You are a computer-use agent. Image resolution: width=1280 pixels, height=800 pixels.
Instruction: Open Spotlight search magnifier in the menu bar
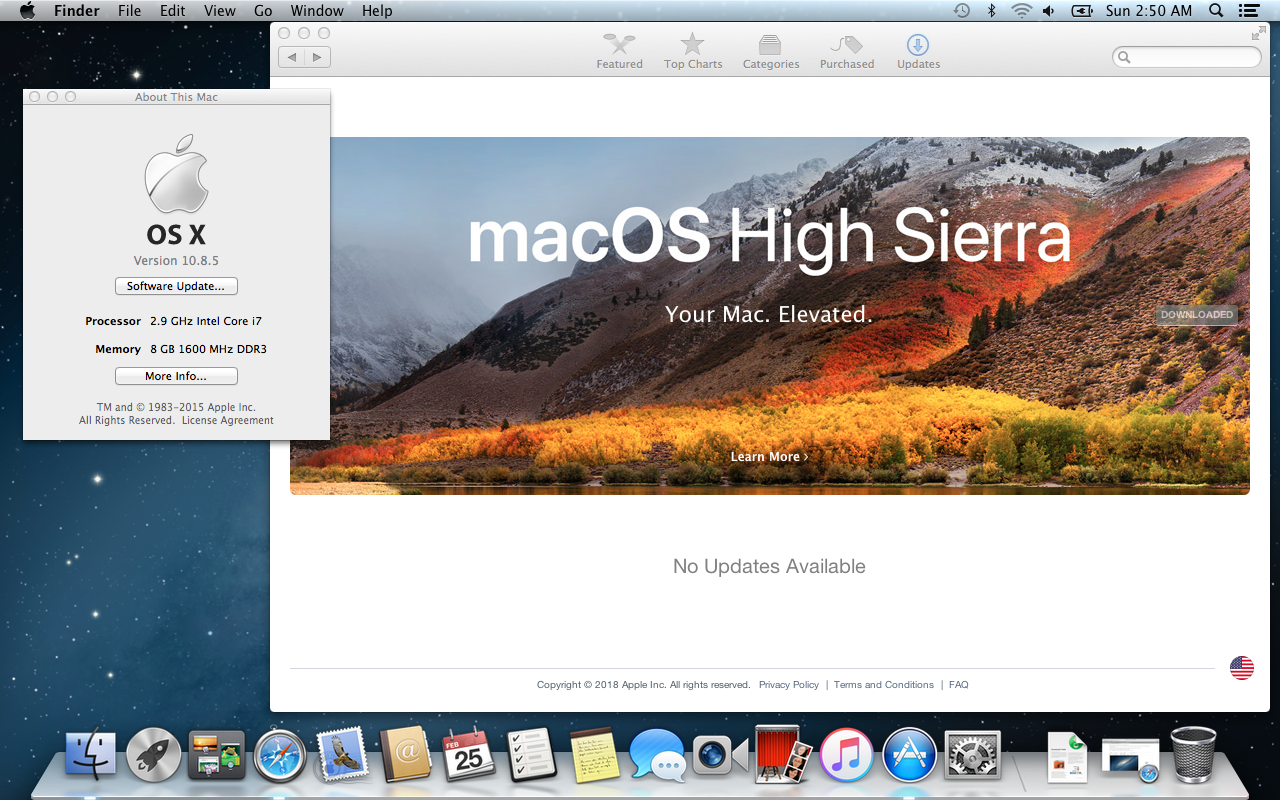[x=1216, y=11]
